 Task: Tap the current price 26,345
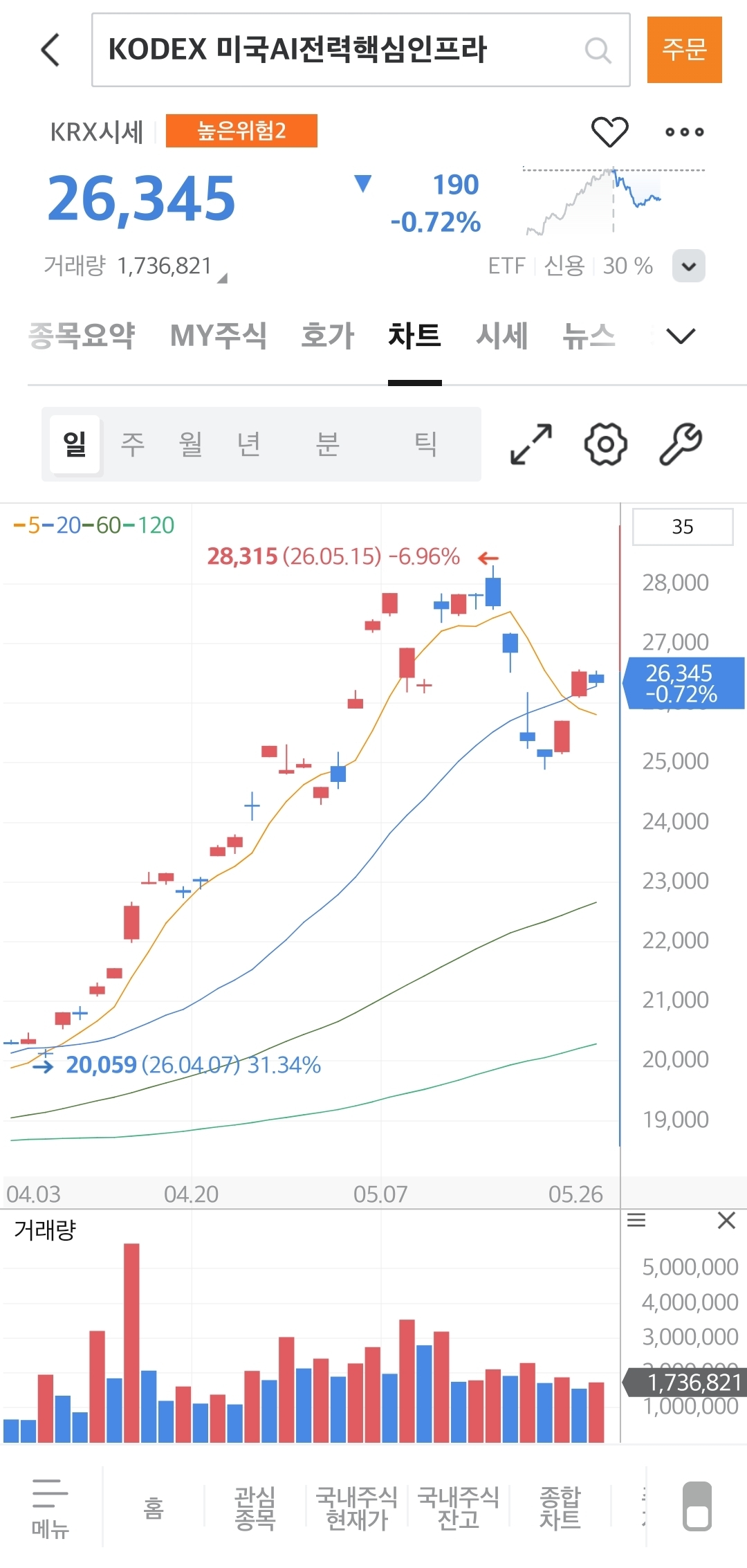click(142, 199)
